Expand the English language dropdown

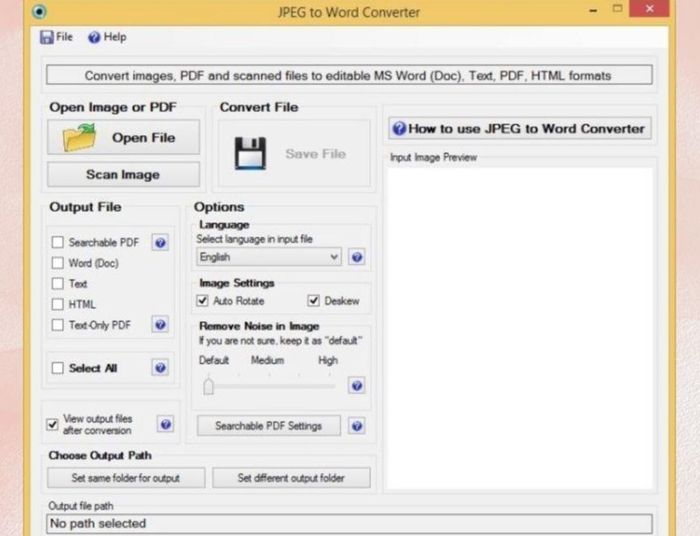click(x=269, y=257)
